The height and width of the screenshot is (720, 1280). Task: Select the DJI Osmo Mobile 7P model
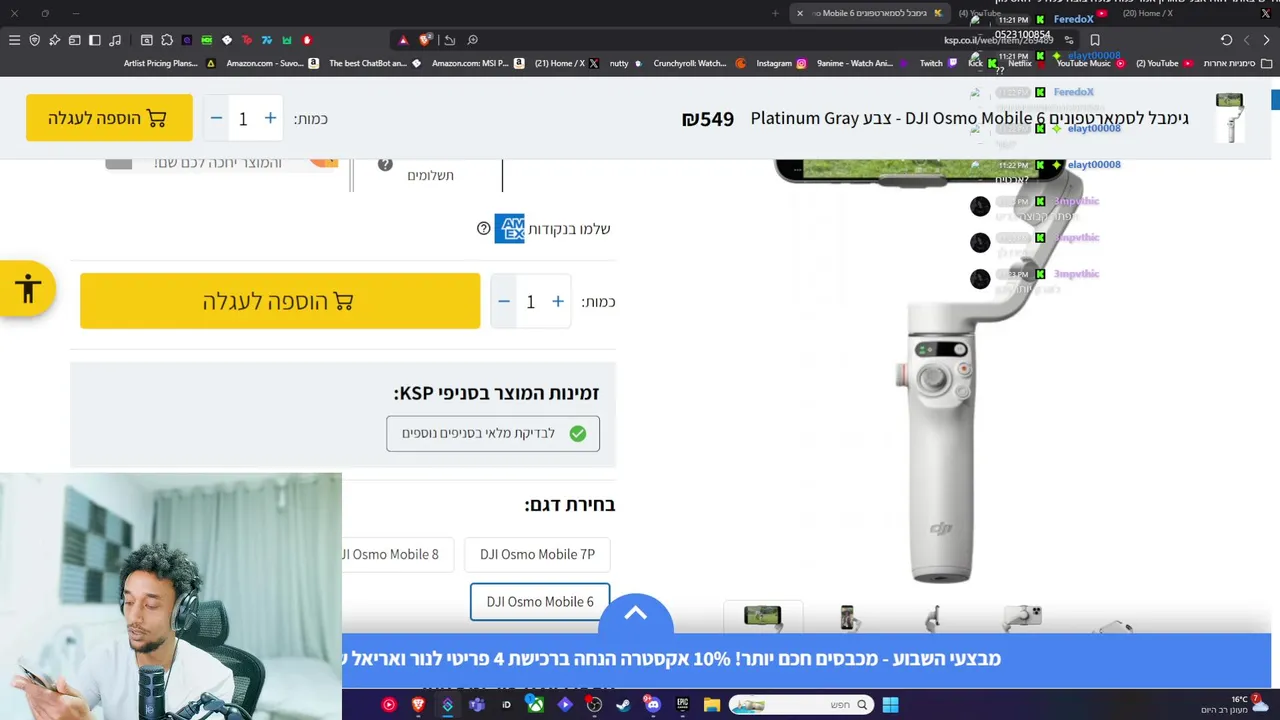[x=537, y=554]
